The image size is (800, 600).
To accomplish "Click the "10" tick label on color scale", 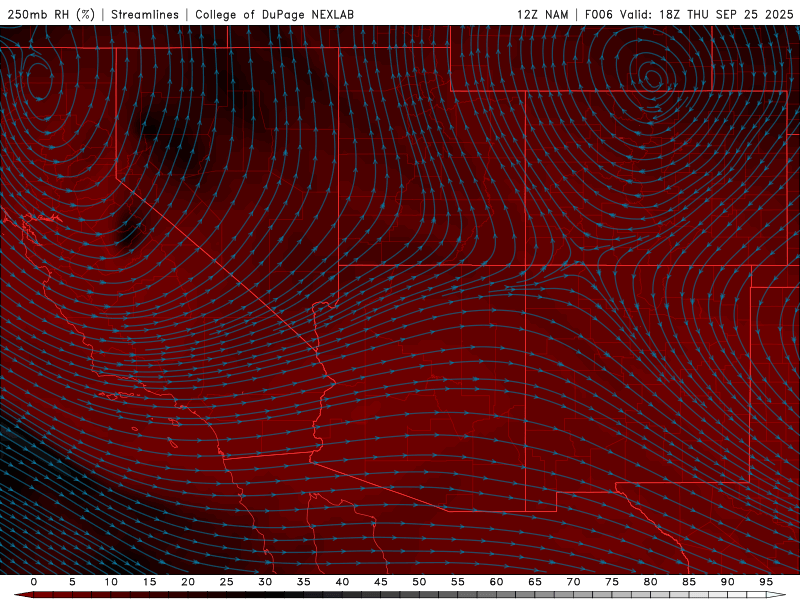I will (111, 582).
